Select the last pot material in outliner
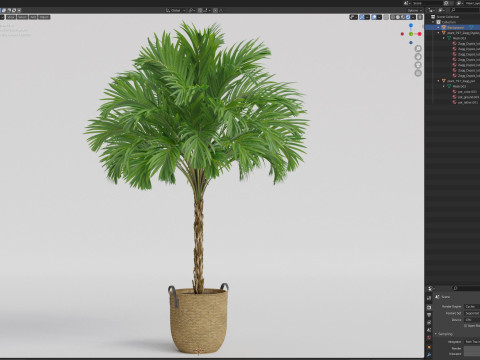Viewport: 480px width, 360px height. 466,102
